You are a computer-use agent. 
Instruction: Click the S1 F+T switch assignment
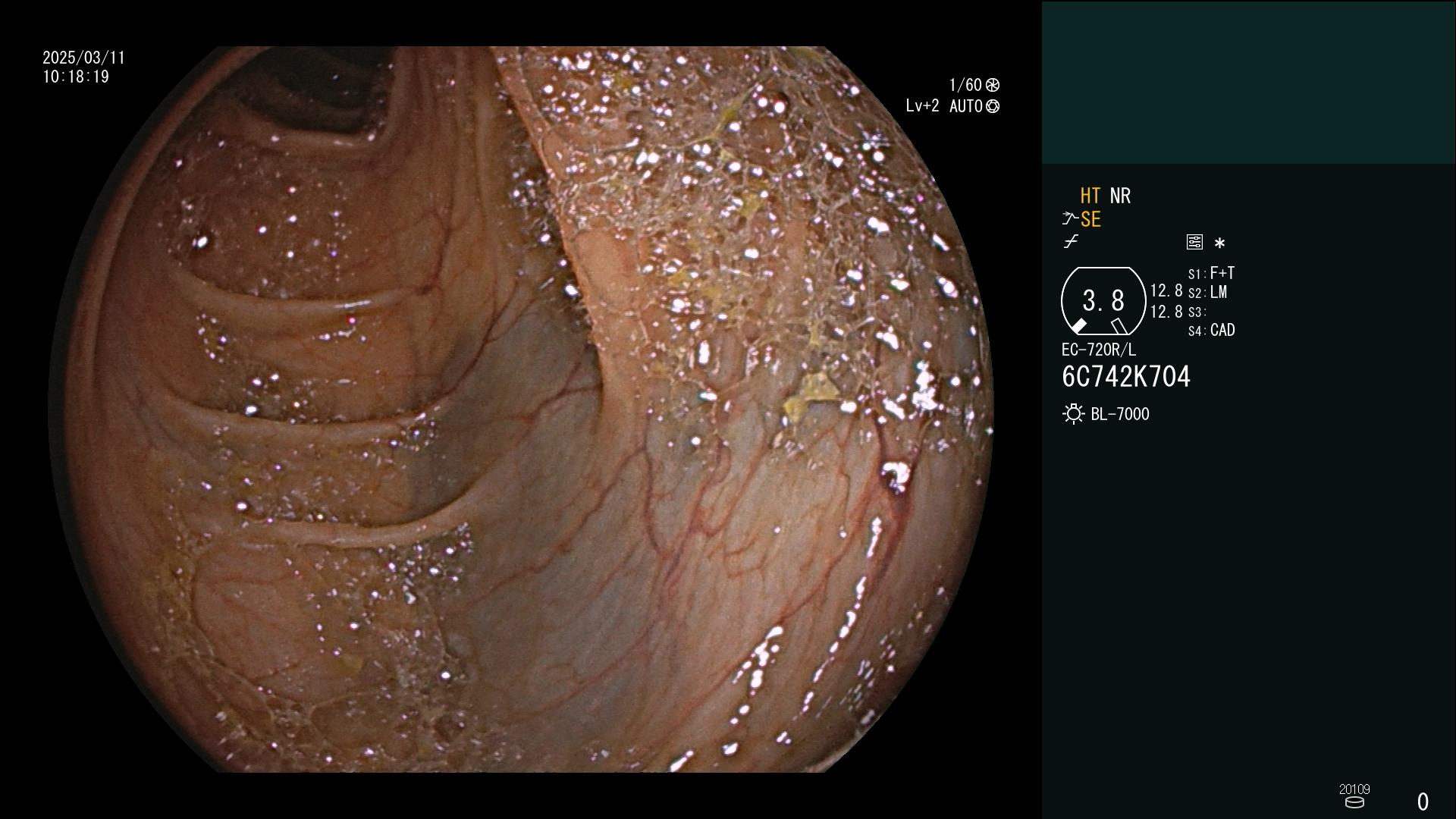point(1212,273)
